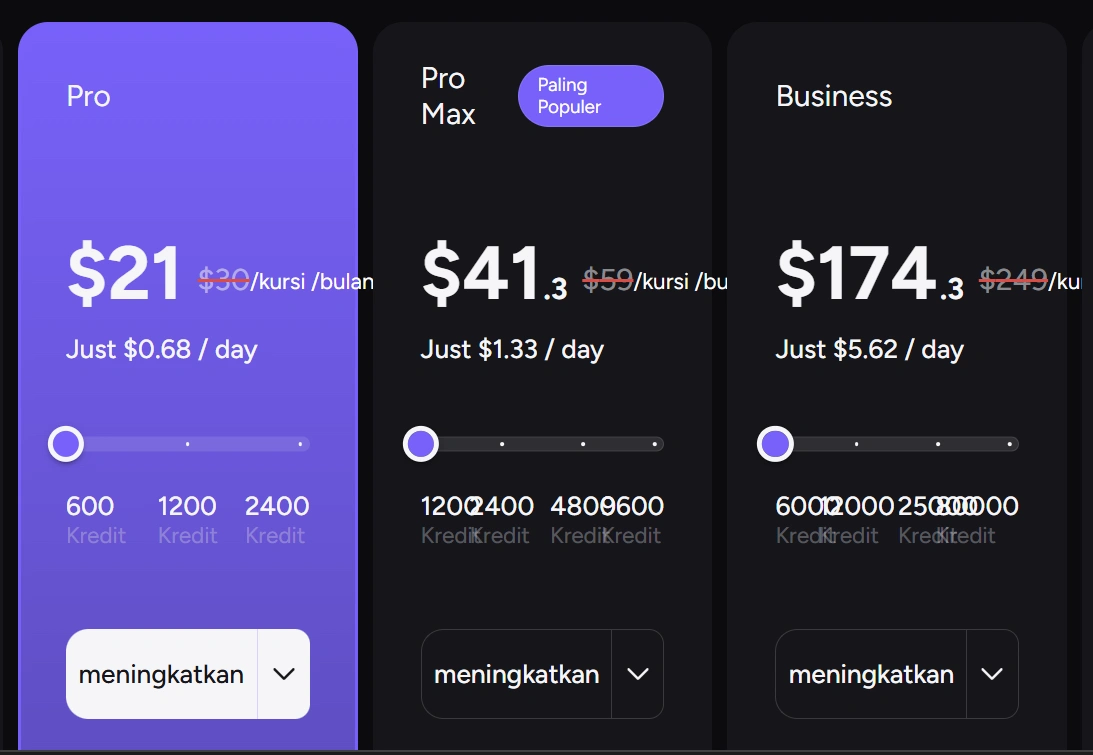The height and width of the screenshot is (755, 1093).
Task: Click meningkatkan button on Business plan
Action: pos(871,674)
